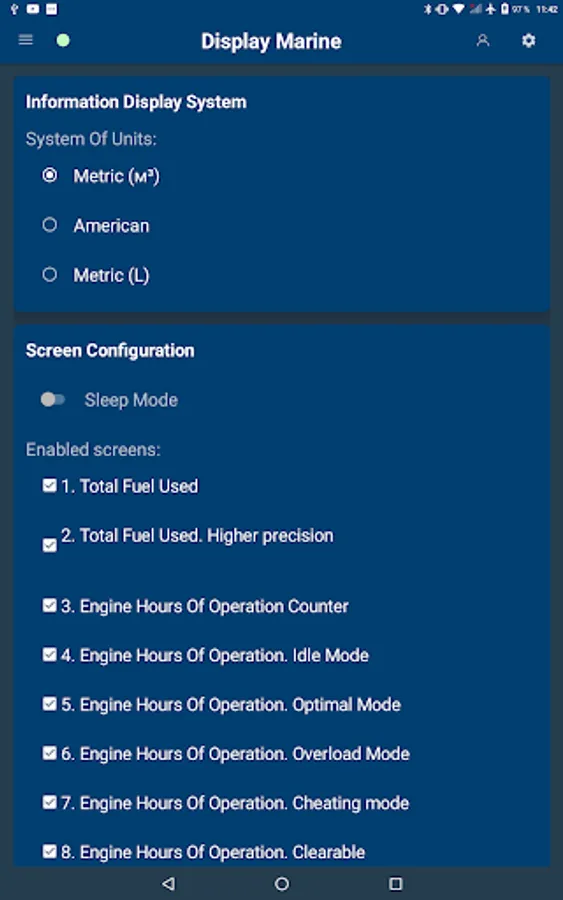Open settings via the gear icon
563x900 pixels.
529,40
